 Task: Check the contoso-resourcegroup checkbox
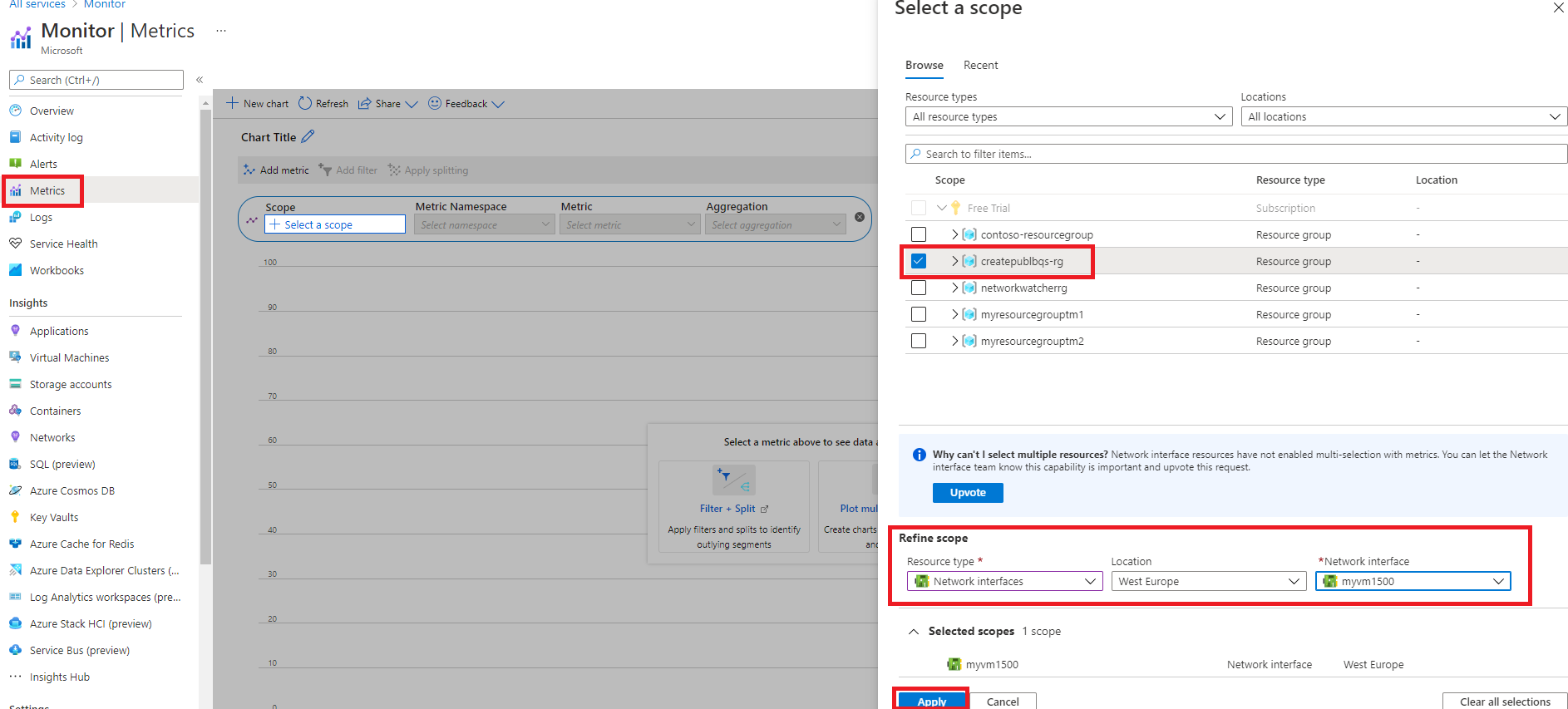919,234
